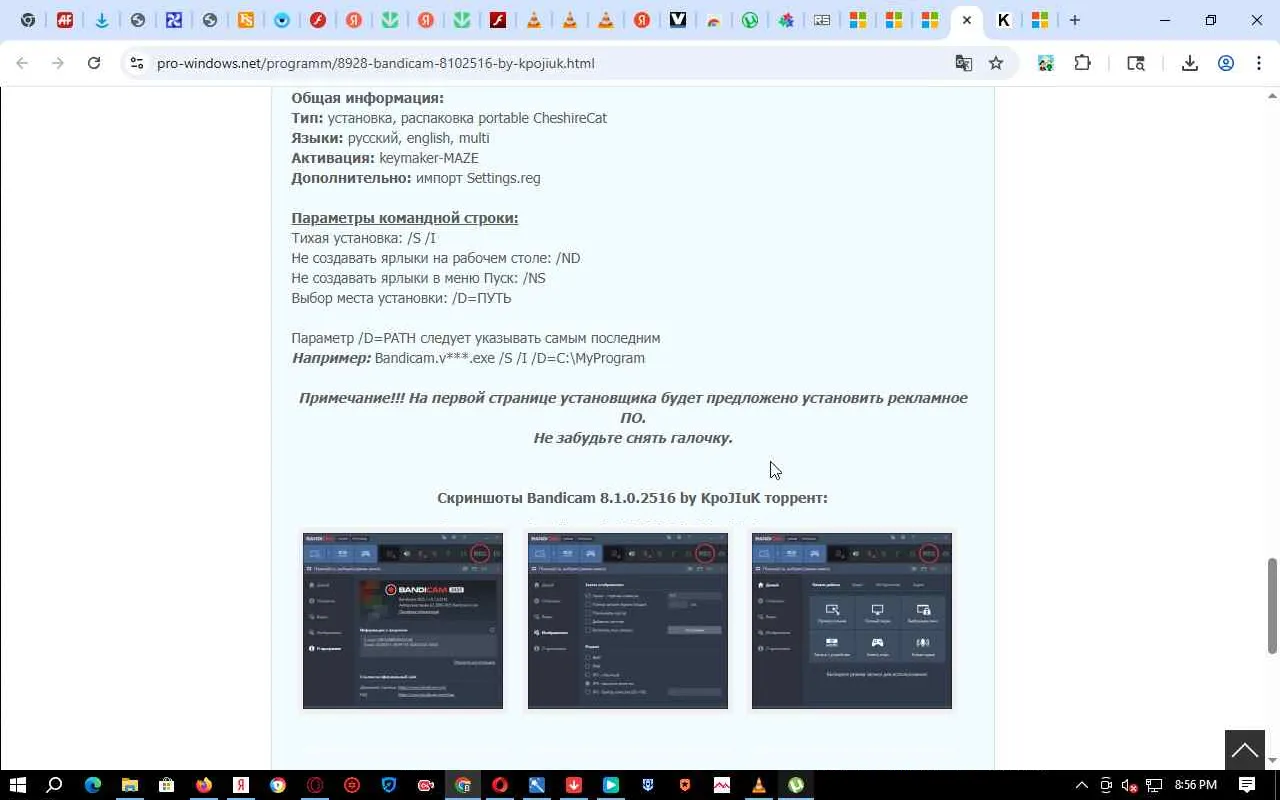The height and width of the screenshot is (800, 1280).
Task: Open the Bandicam Home recording modes screenshot thumbnail
Action: tap(852, 621)
